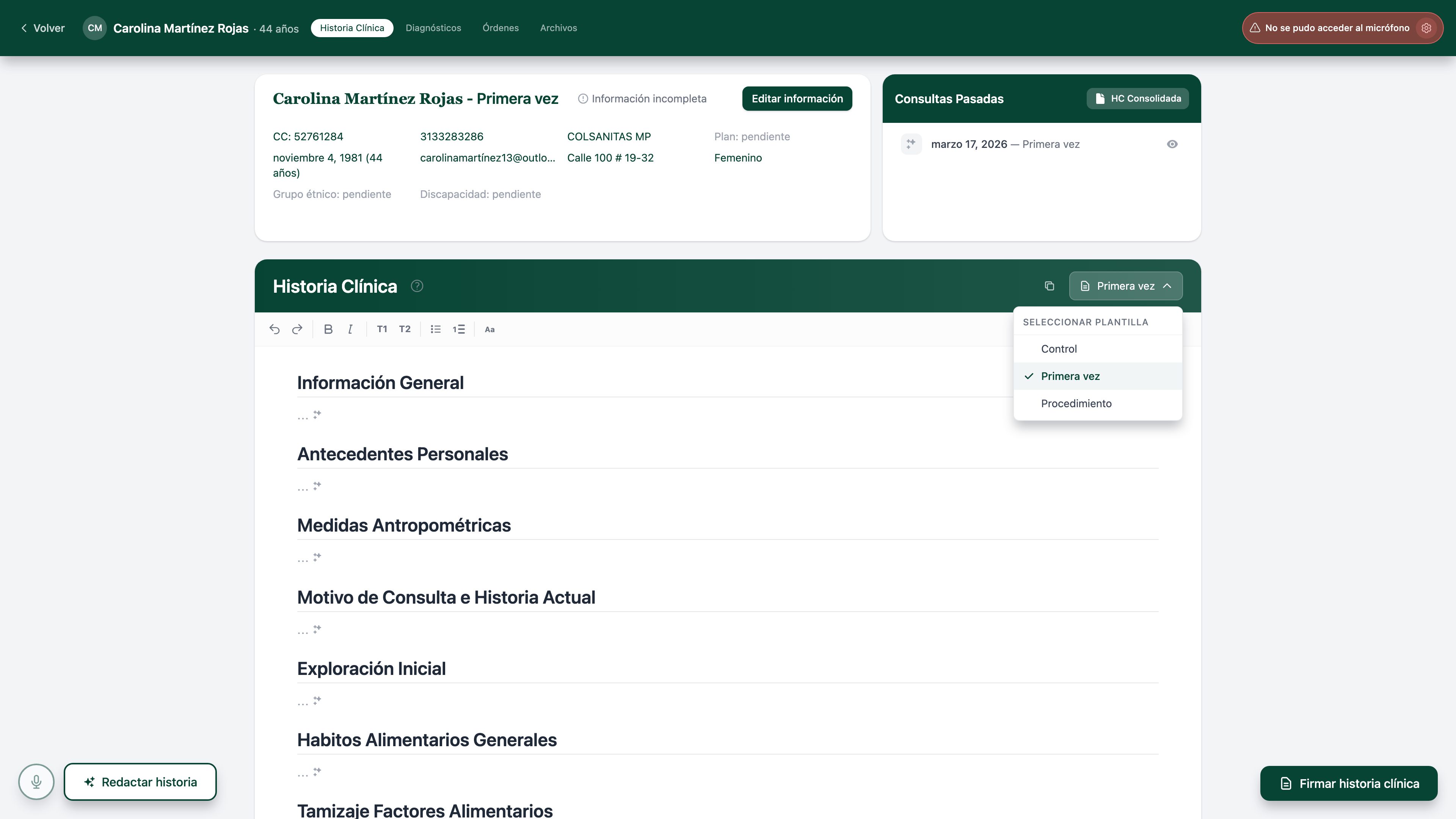Click into Información General placeholder text
Image resolution: width=1456 pixels, height=819 pixels.
303,417
